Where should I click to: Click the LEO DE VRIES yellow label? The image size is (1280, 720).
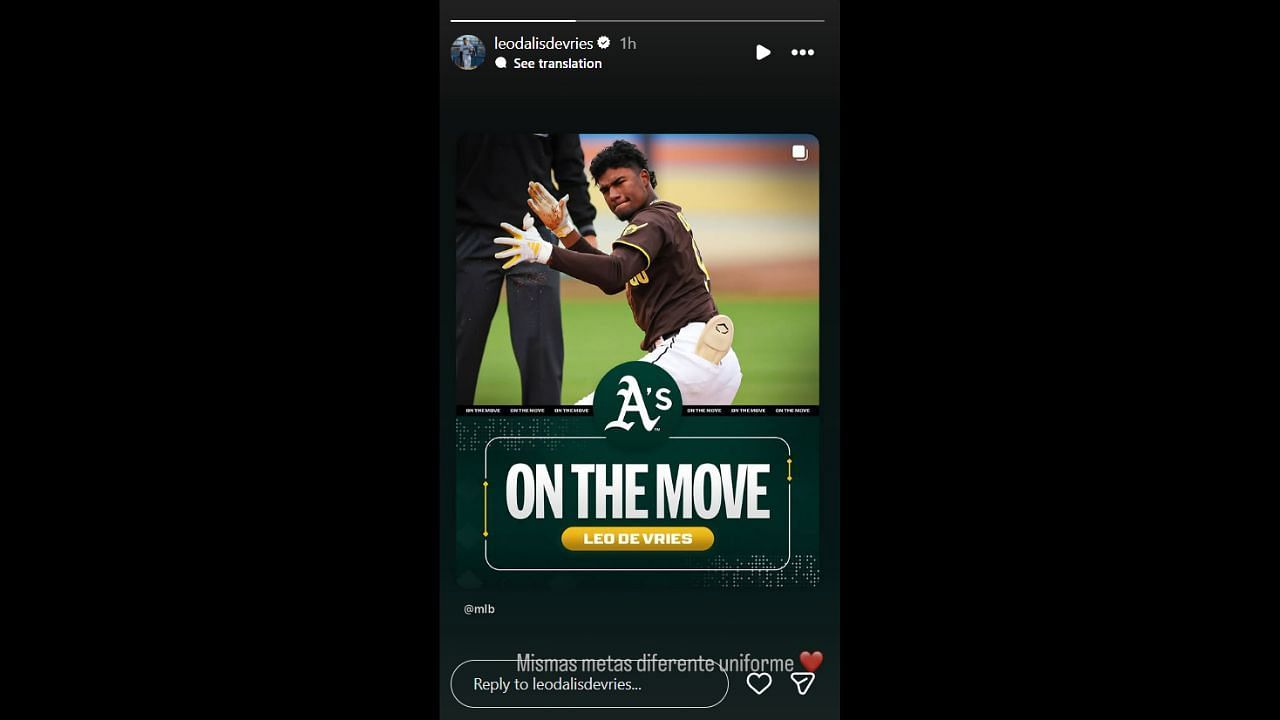coord(638,539)
